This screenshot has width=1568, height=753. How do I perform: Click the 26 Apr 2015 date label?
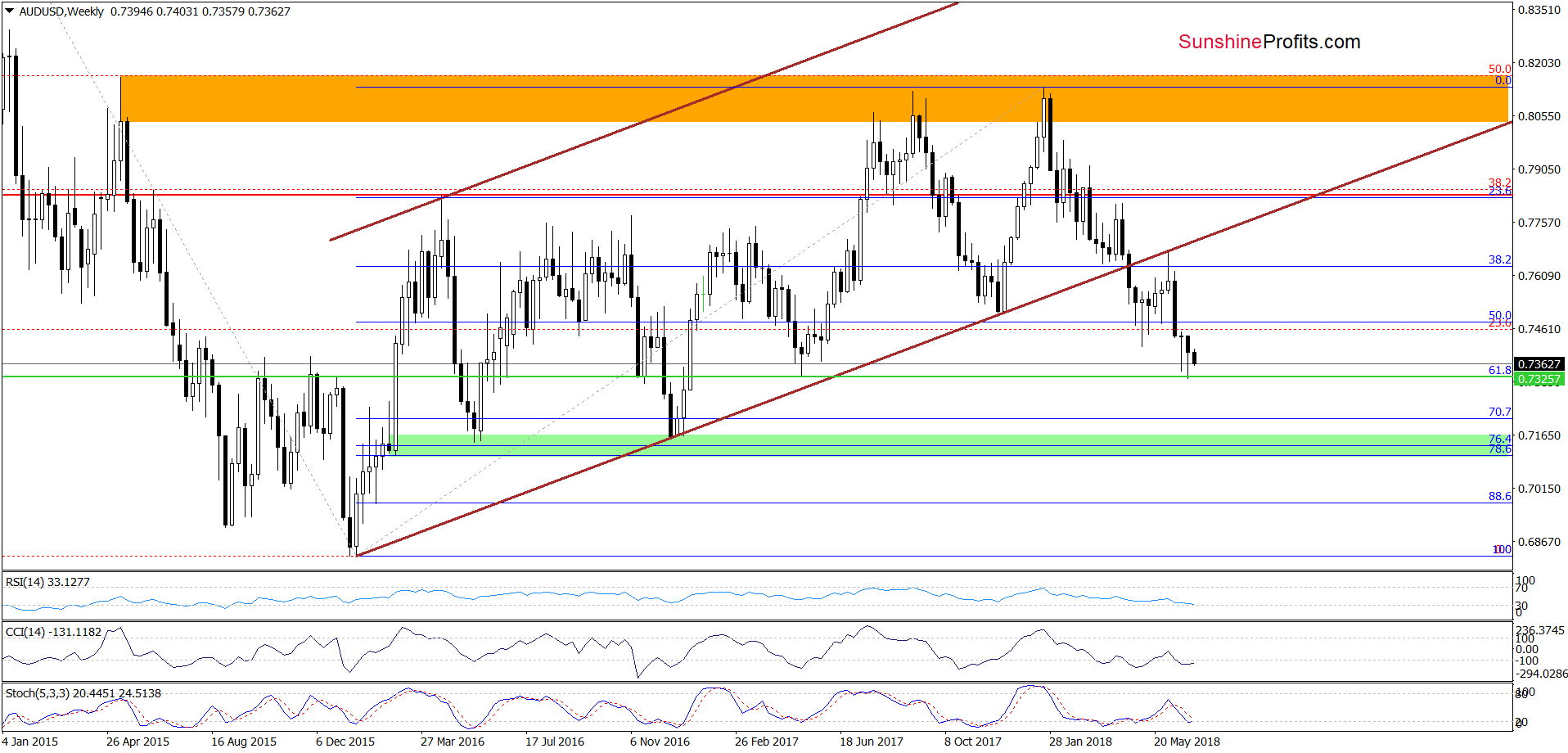tap(137, 742)
